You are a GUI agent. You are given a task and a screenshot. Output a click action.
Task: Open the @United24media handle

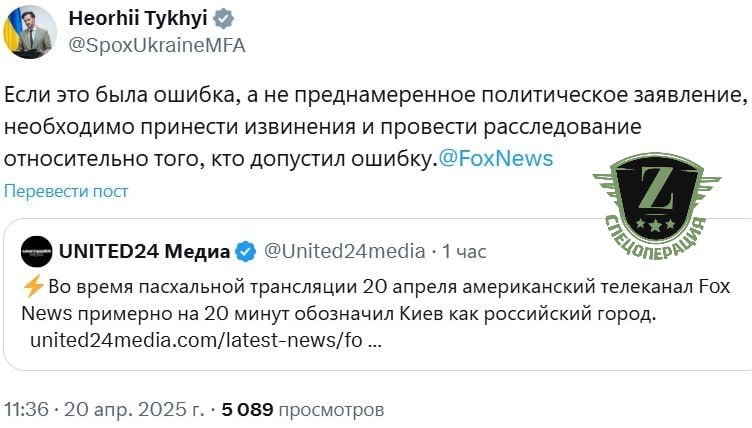pos(344,250)
